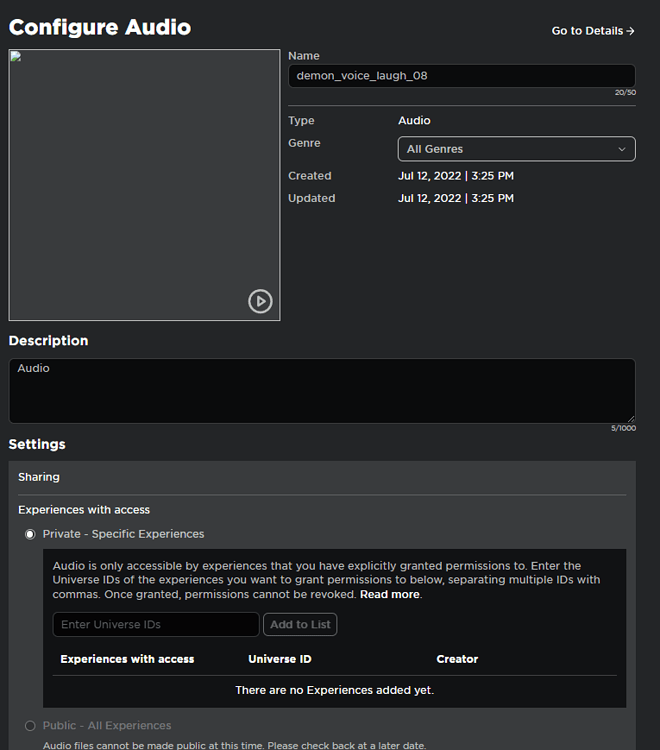Click the Description heading
The height and width of the screenshot is (750, 660).
click(48, 341)
